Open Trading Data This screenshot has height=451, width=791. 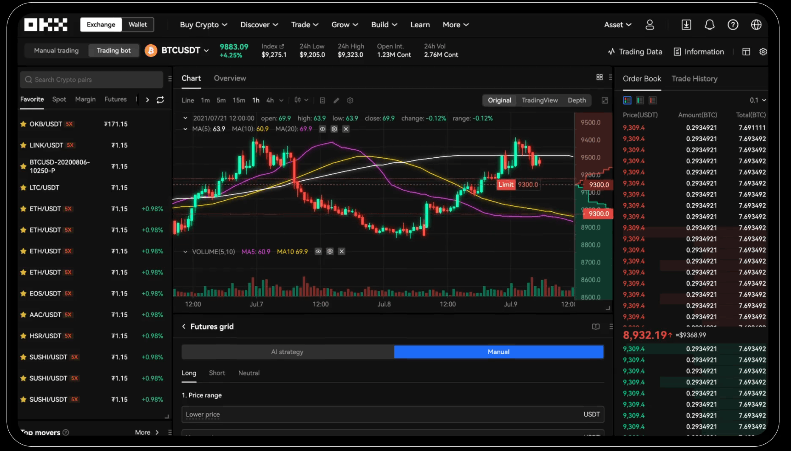tap(635, 51)
